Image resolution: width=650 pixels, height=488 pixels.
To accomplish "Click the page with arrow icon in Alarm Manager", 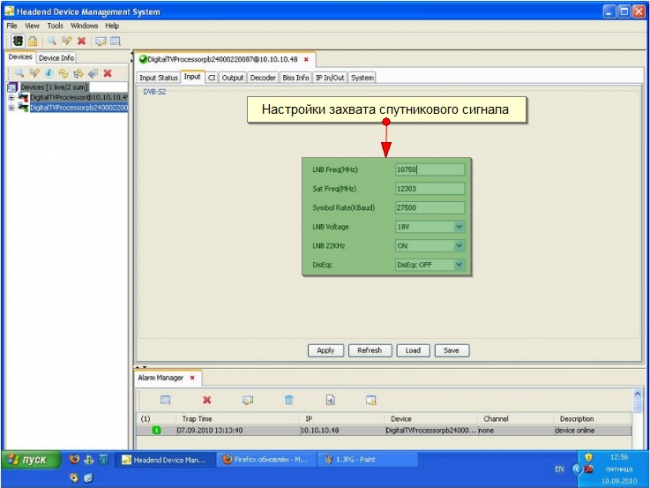I will pos(330,400).
